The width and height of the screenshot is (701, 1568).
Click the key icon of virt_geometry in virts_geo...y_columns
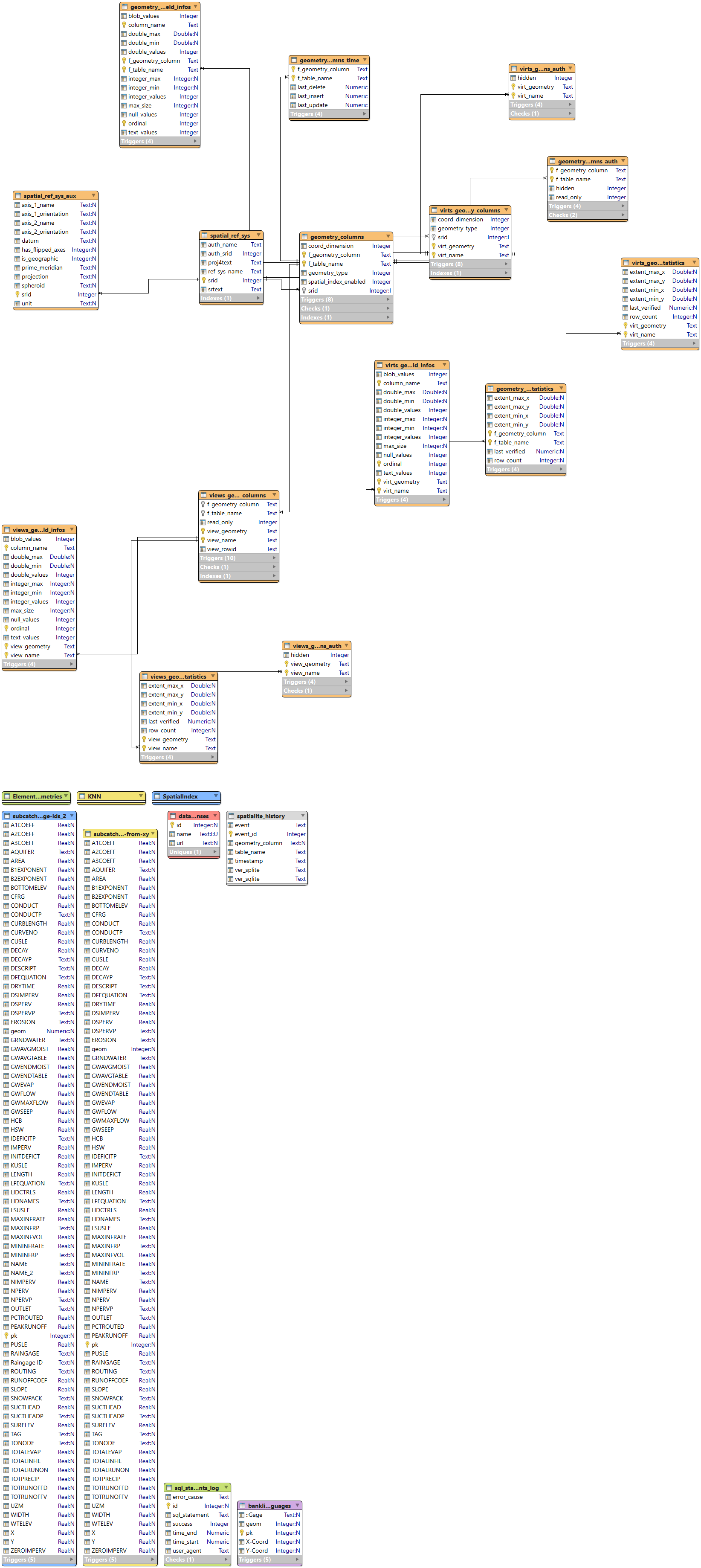[434, 247]
